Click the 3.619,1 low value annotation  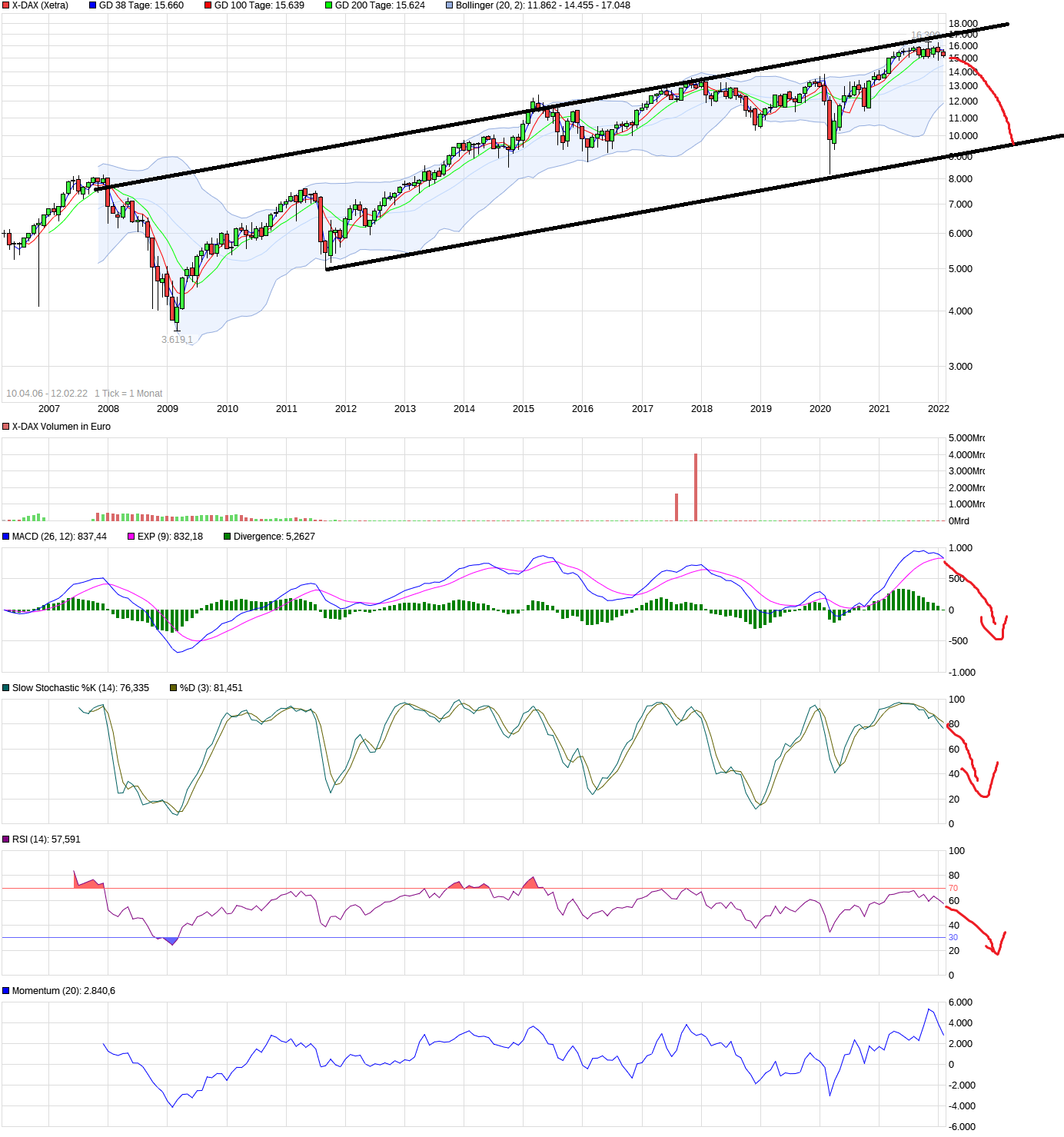coord(175,339)
